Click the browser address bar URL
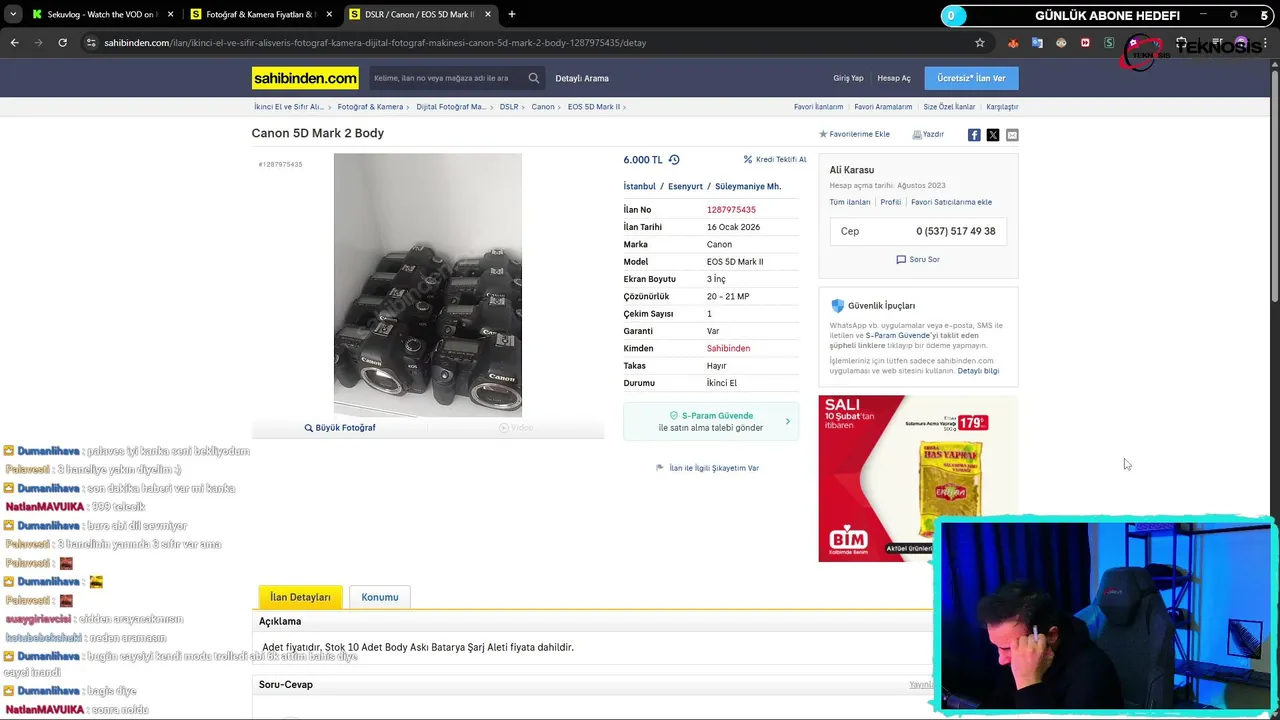Screen dimensions: 1280x720 (375, 43)
